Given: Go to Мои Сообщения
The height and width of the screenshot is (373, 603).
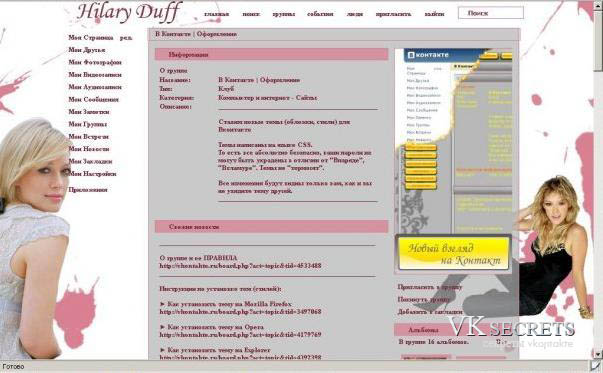Looking at the screenshot, I should [93, 100].
